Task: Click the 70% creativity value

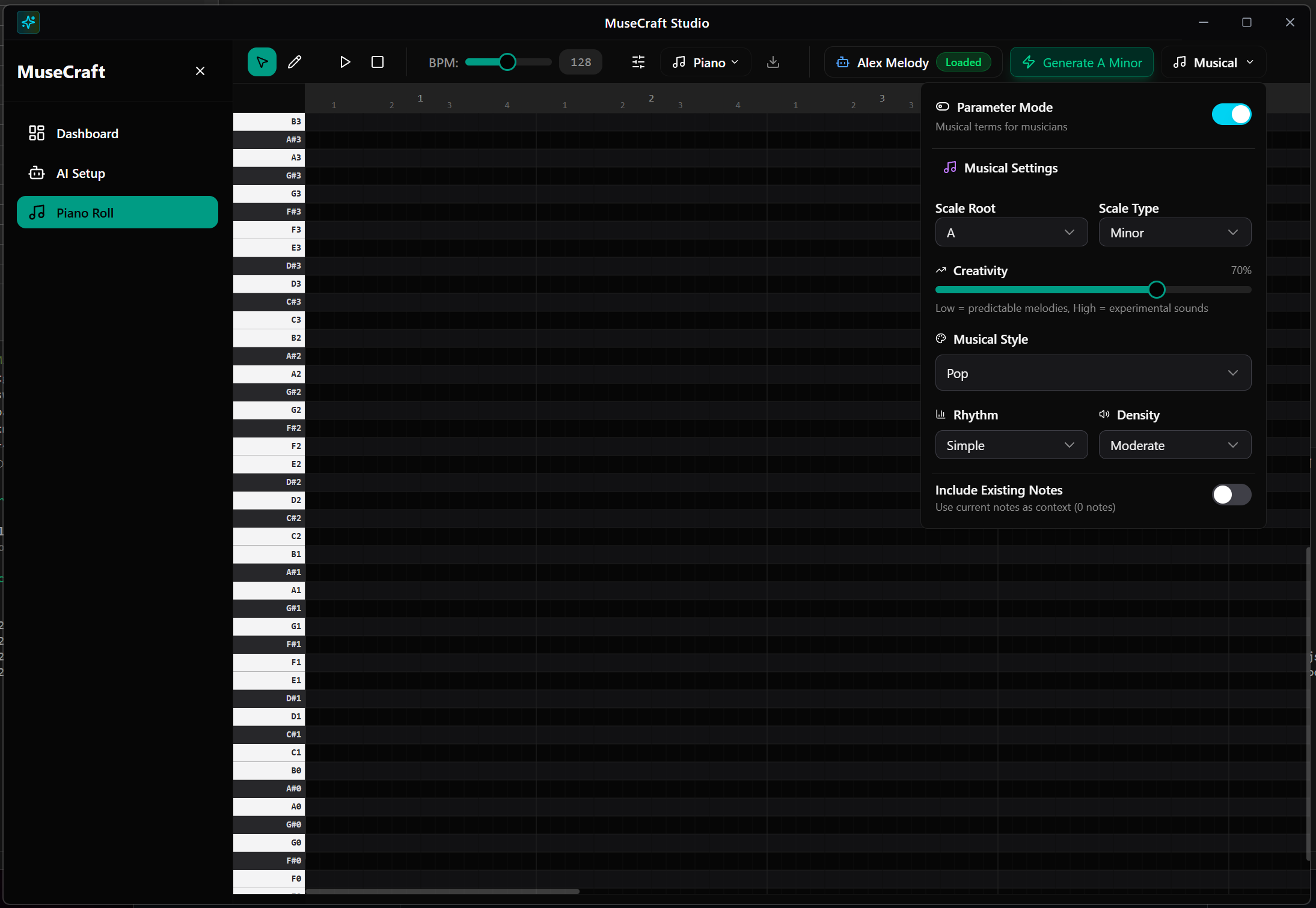Action: [x=1241, y=270]
